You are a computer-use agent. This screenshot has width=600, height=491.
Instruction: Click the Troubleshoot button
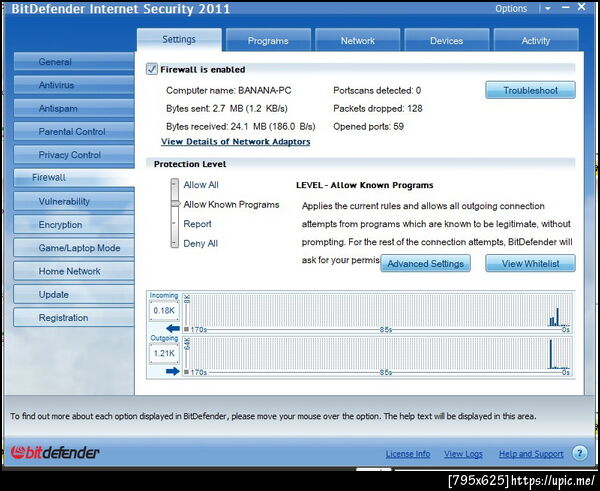pos(530,90)
